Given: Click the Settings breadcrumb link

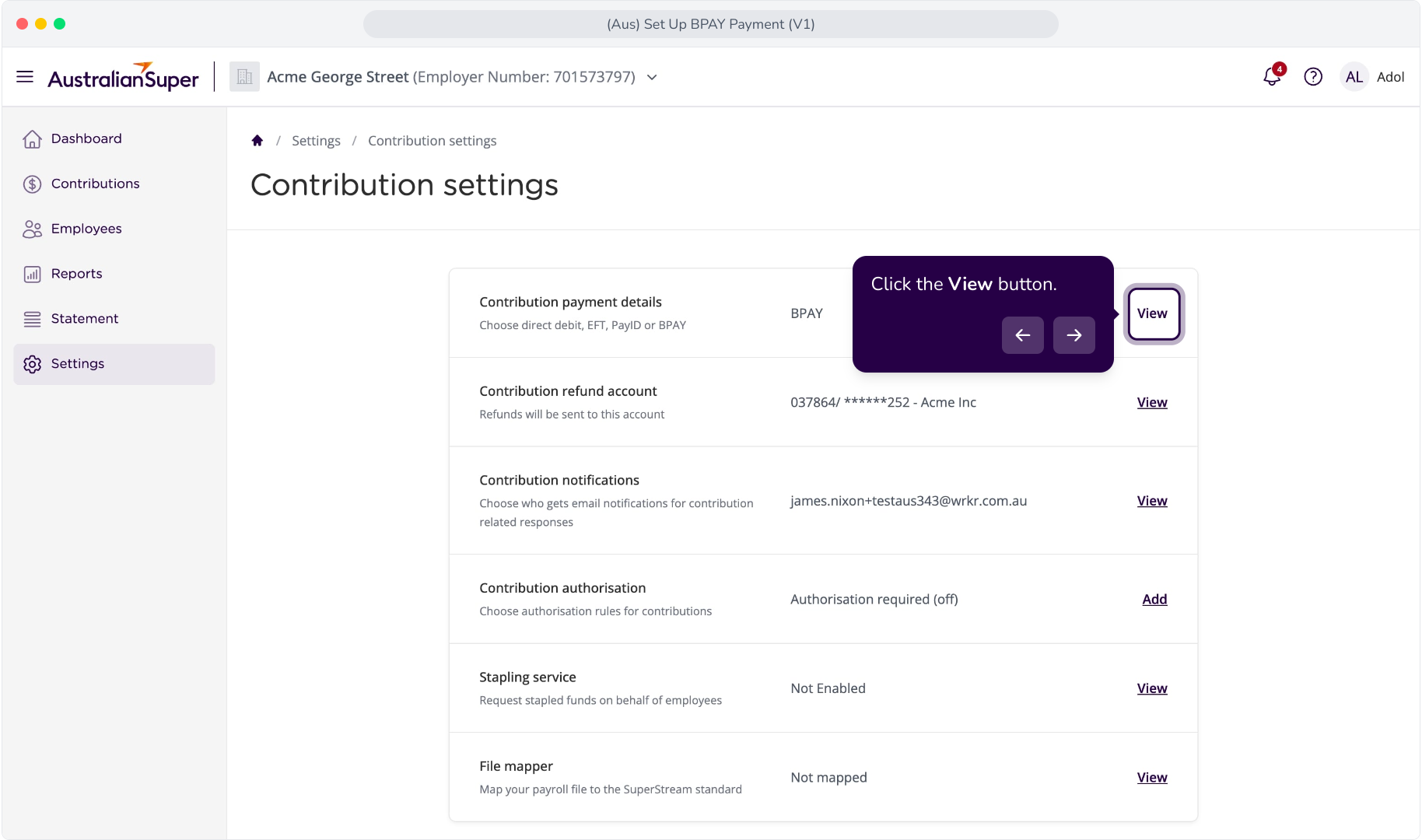Looking at the screenshot, I should 316,141.
